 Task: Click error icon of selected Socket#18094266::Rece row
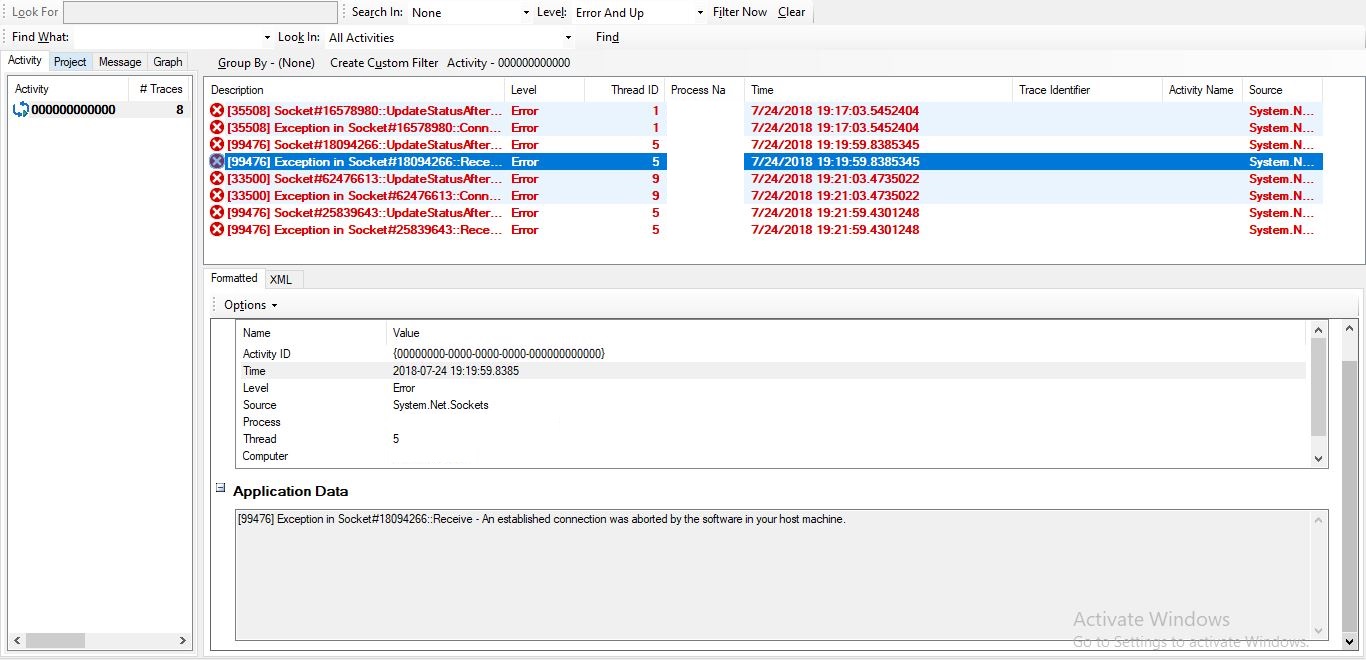coord(217,162)
